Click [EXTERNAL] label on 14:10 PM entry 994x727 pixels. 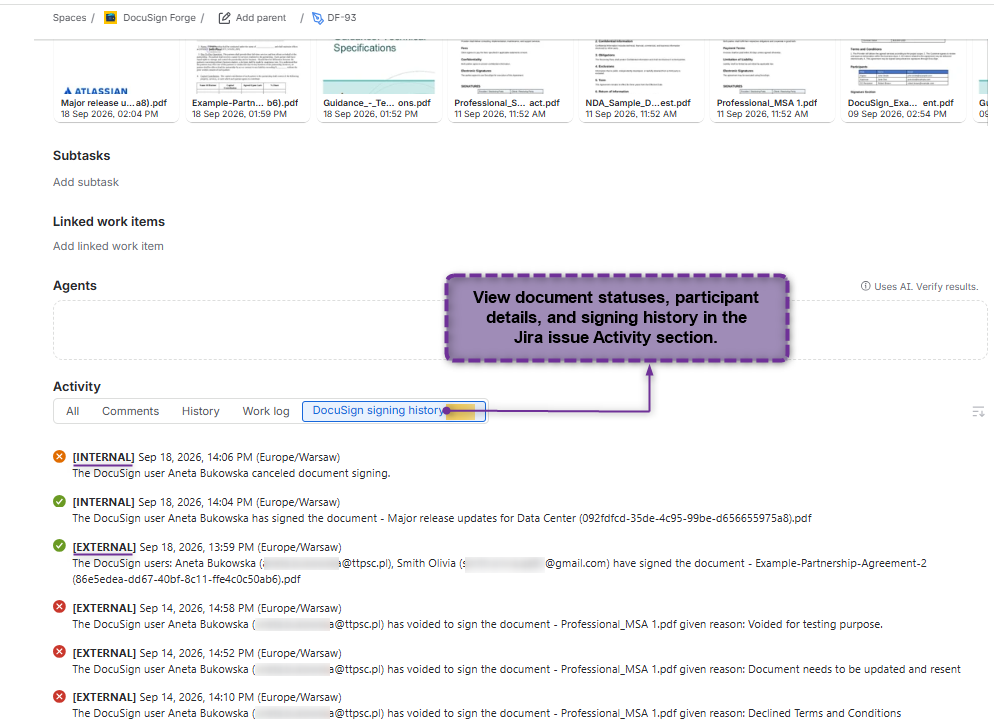pos(104,697)
